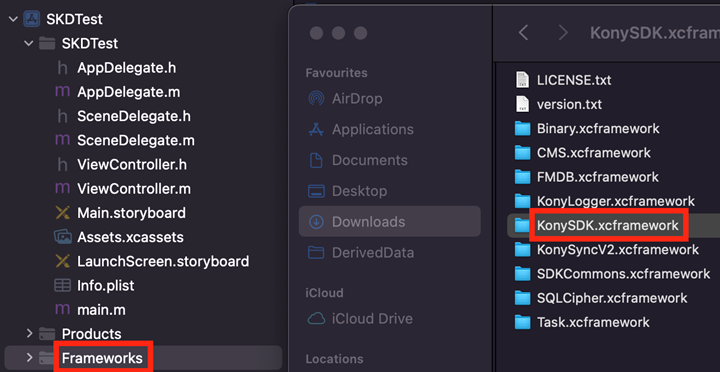Click the Desktop icon in Finder sidebar
The height and width of the screenshot is (372, 720).
pos(315,191)
